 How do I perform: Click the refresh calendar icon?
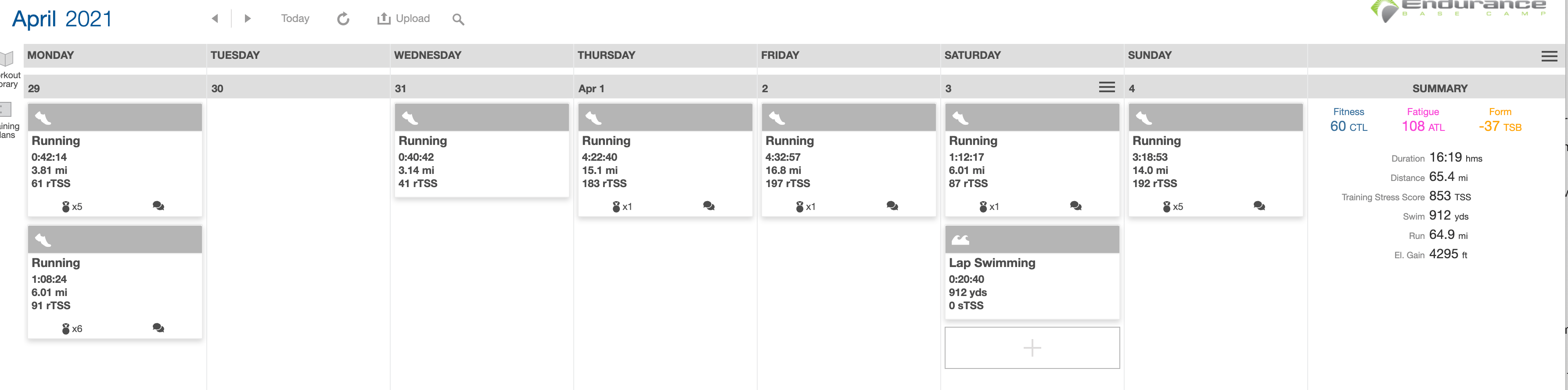tap(343, 19)
